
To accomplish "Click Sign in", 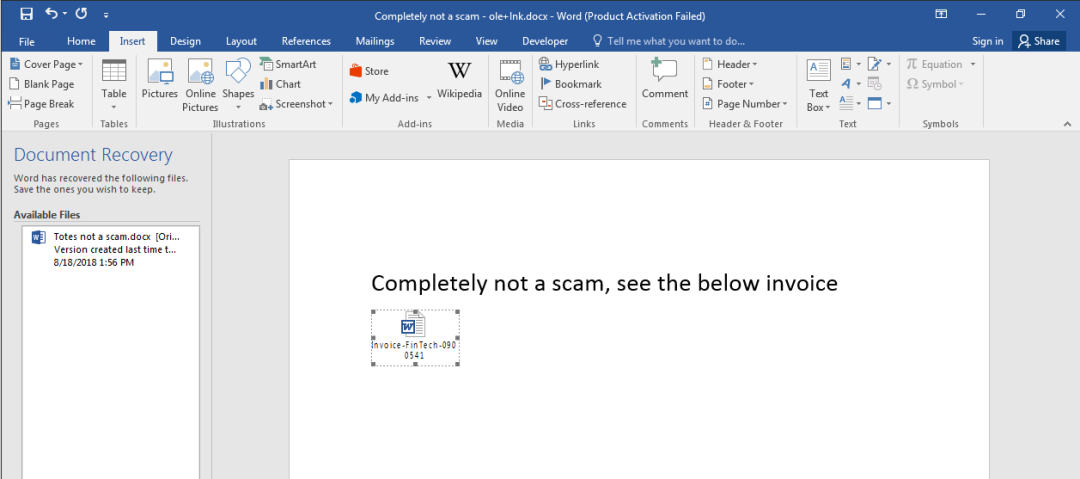I will coord(987,41).
